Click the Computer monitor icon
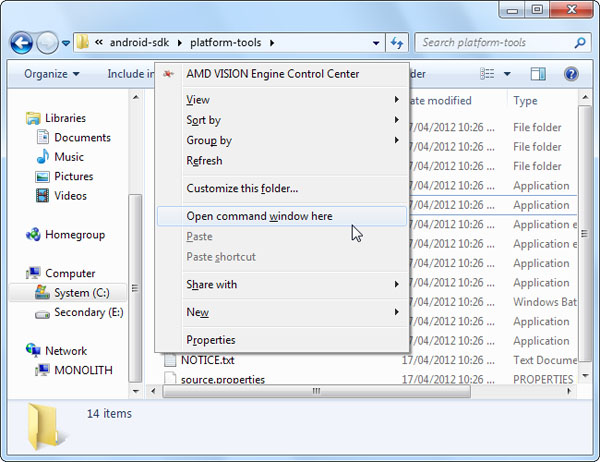 [x=33, y=273]
